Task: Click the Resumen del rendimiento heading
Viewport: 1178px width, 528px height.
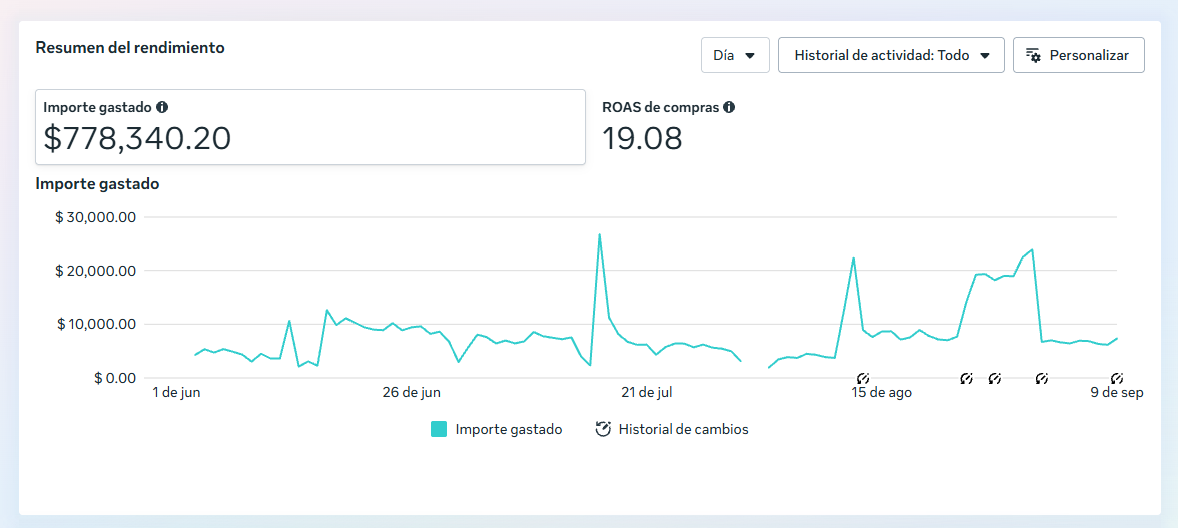Action: 130,48
